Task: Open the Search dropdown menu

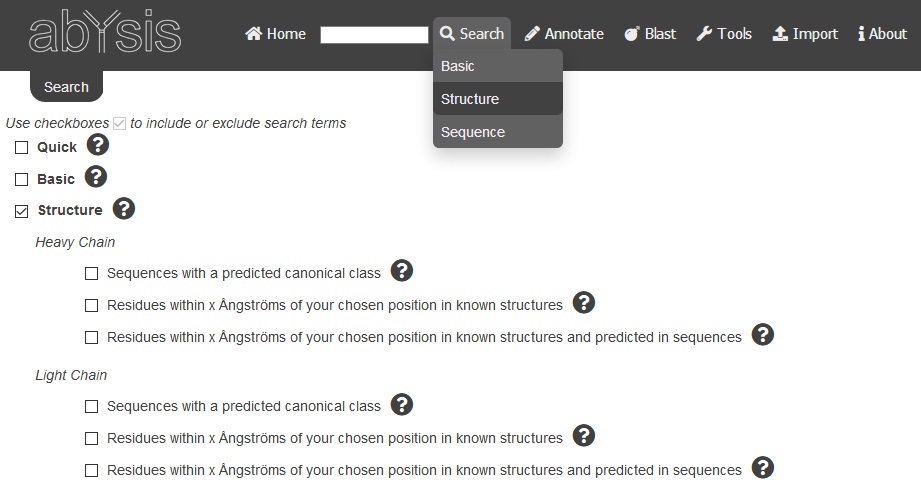Action: pos(472,33)
